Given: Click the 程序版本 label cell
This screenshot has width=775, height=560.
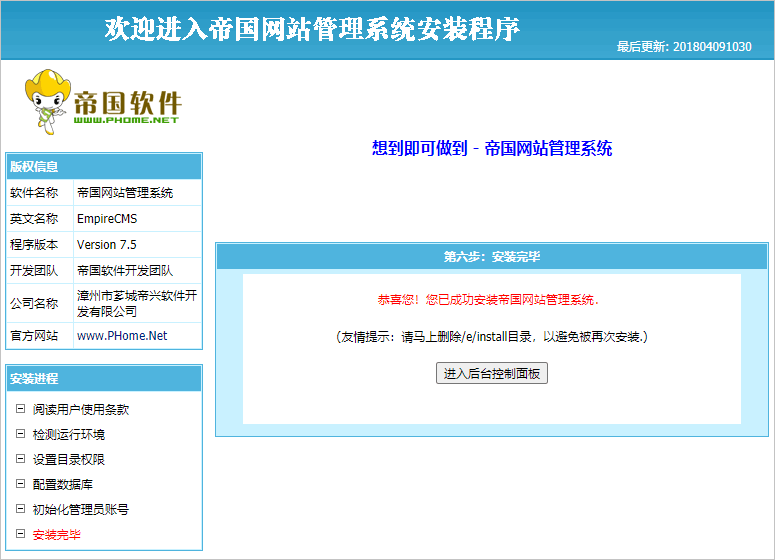Looking at the screenshot, I should pos(40,245).
